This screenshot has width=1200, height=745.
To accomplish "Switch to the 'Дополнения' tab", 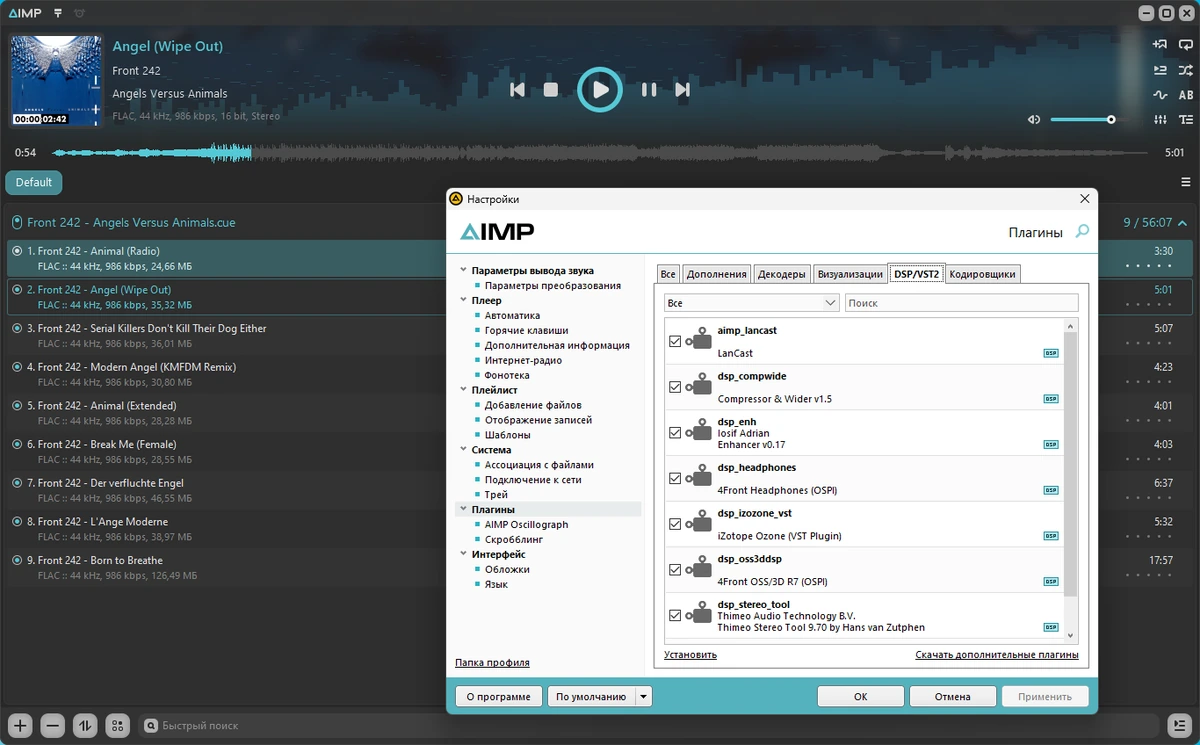I will [x=716, y=274].
